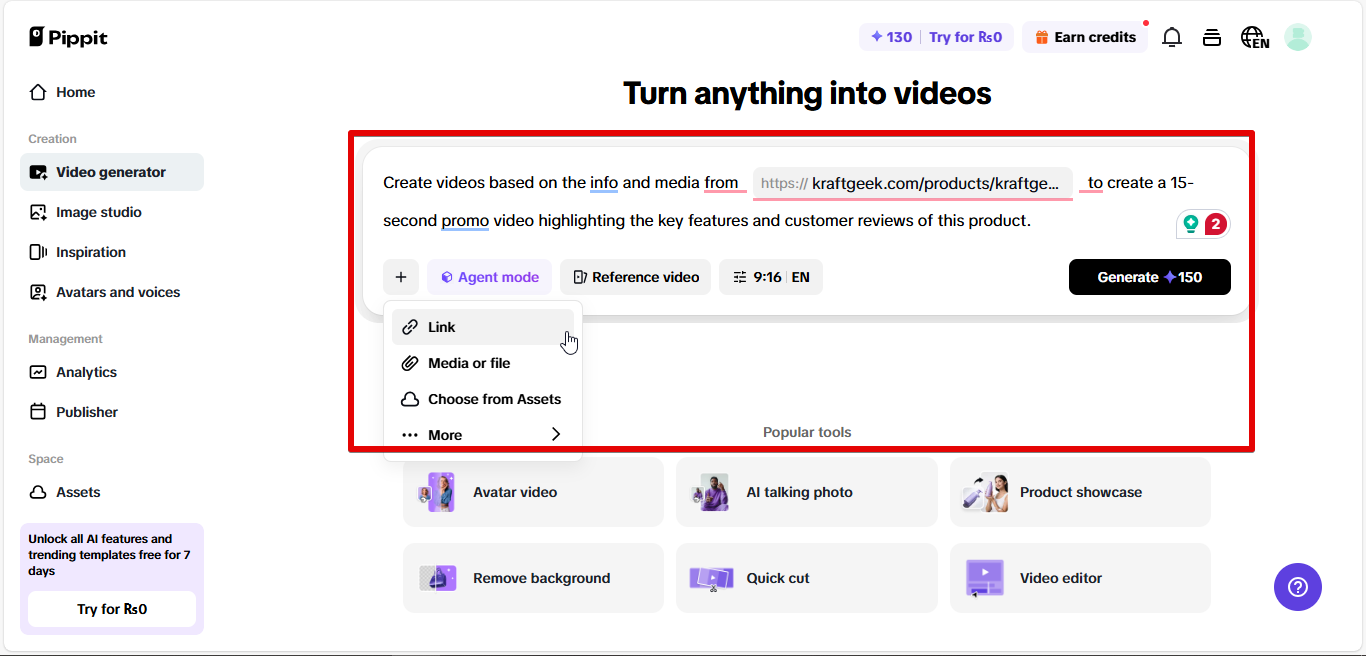
Task: Select Avatars and voices
Action: [117, 292]
